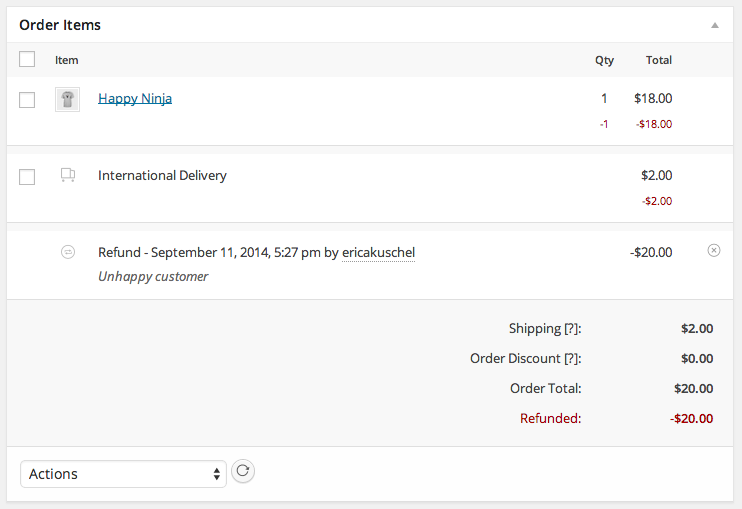Image resolution: width=742 pixels, height=509 pixels.
Task: Click the Happy Ninja $18.00 total
Action: click(x=653, y=98)
